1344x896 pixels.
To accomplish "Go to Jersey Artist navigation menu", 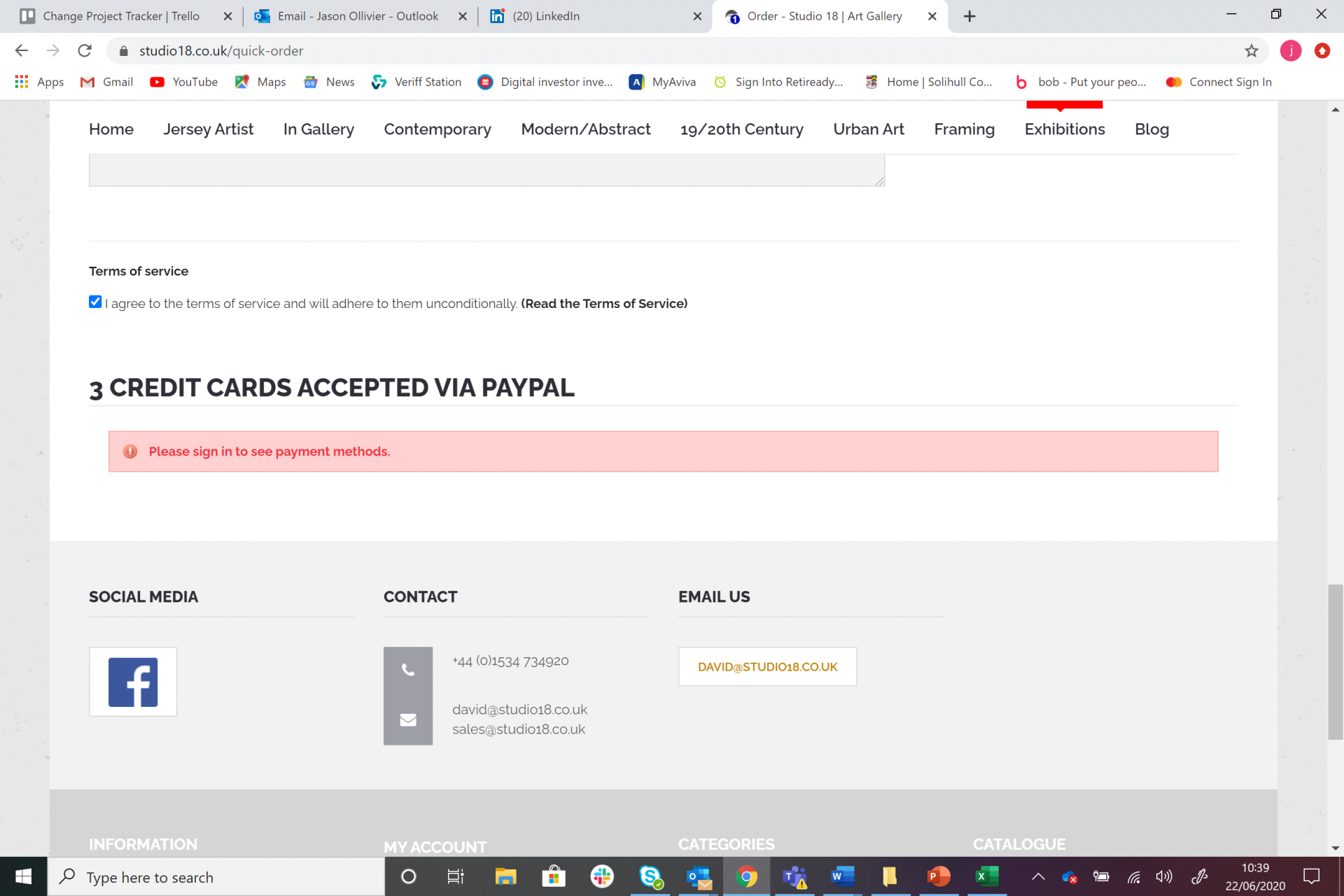I will 208,129.
